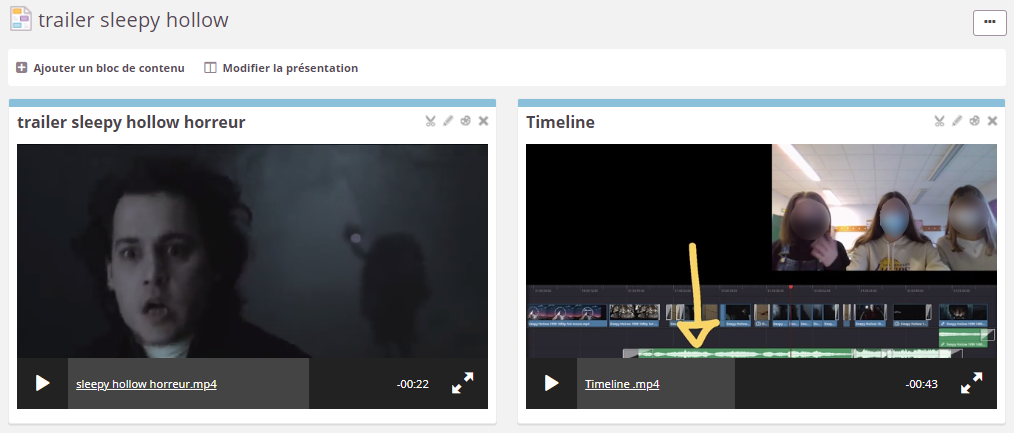Viewport: 1014px width, 433px height.
Task: Play the sleepy hollow horreur video
Action: click(x=42, y=383)
